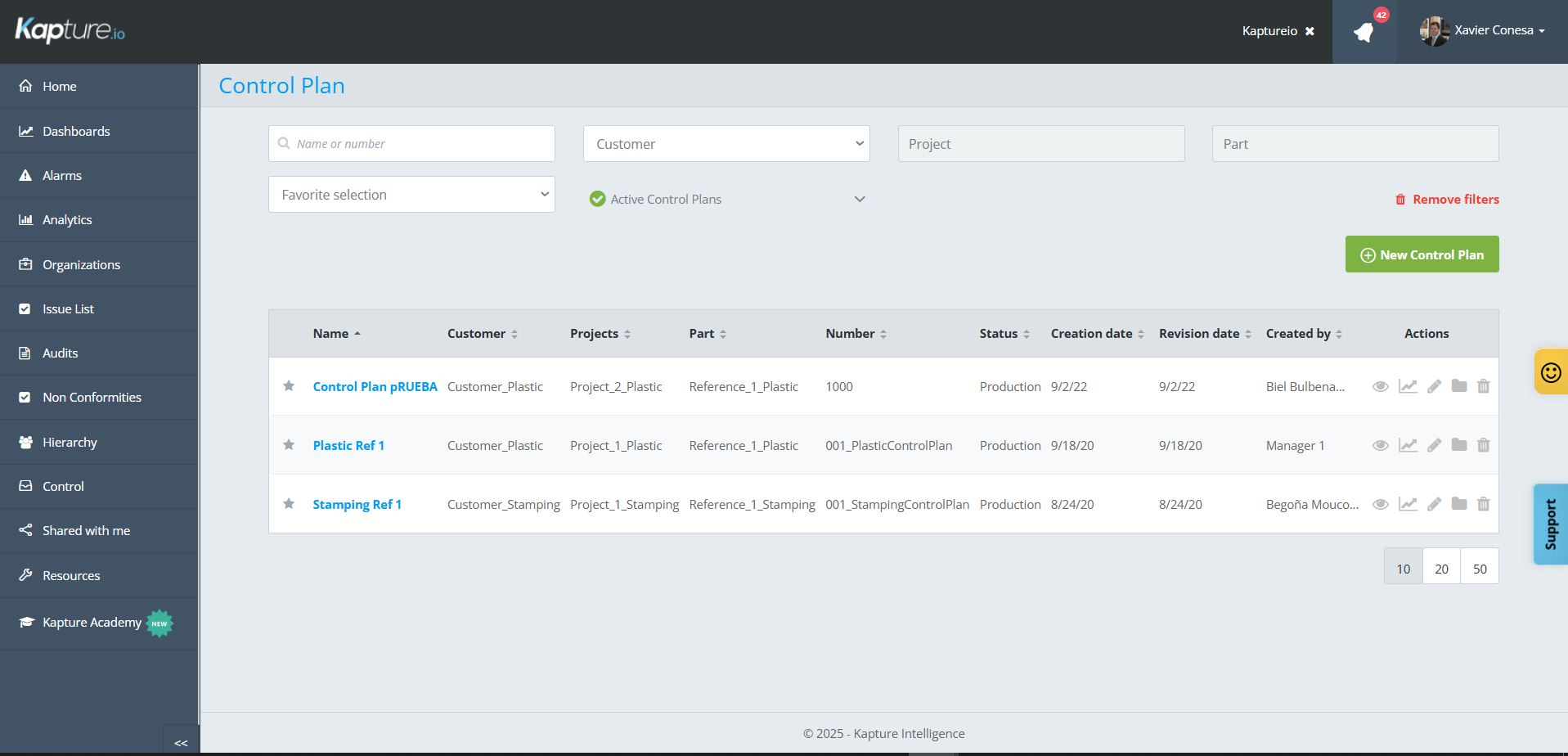Screen dimensions: 1568x756
Task: View the Control Plan pRUEBA eye icon
Action: point(1380,386)
